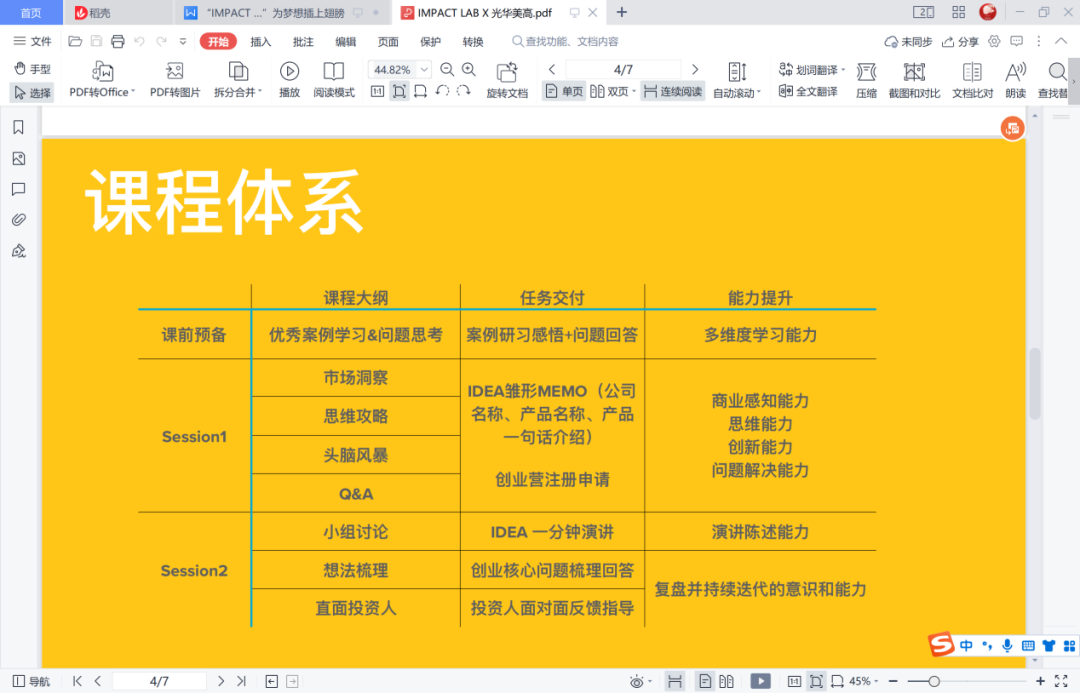Enable the 手型 hand tool mode
1080x693 pixels.
click(32, 69)
